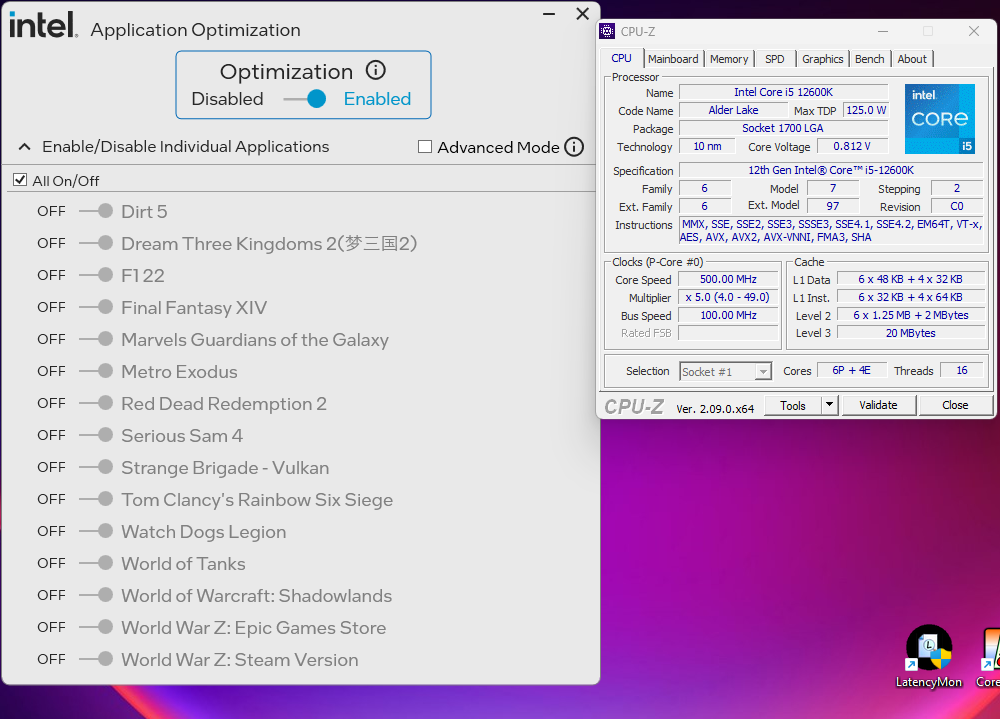Click the Intel logo in Application Optimization
The width and height of the screenshot is (1000, 719).
(43, 26)
